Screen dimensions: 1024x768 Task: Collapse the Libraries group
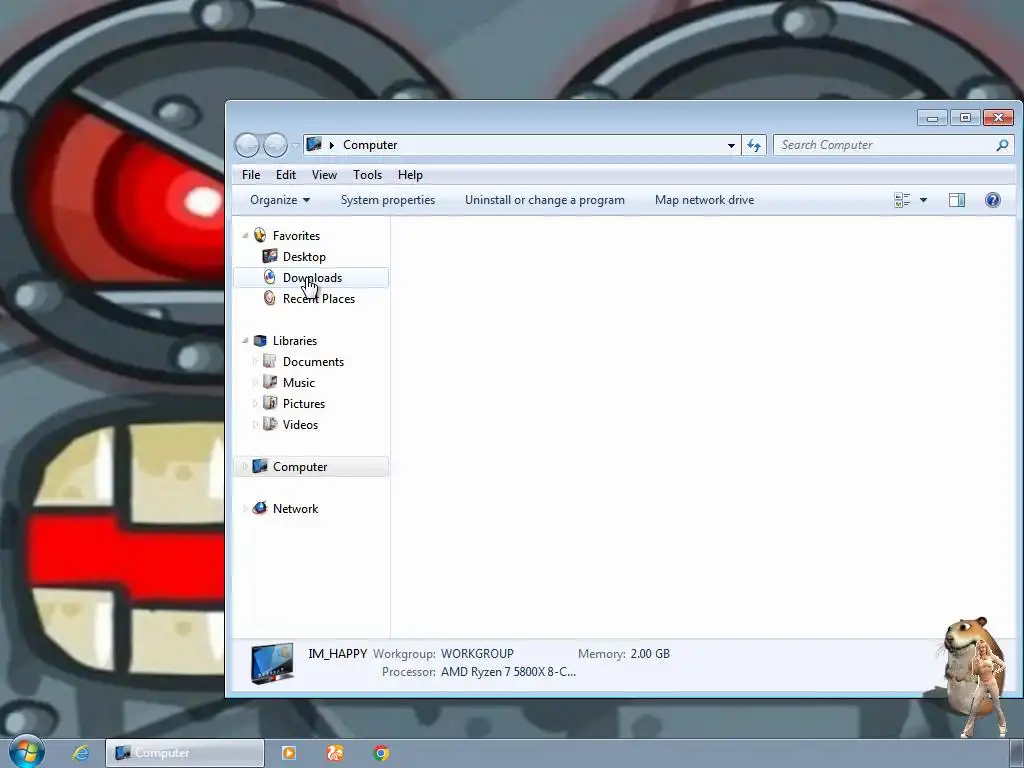coord(245,341)
